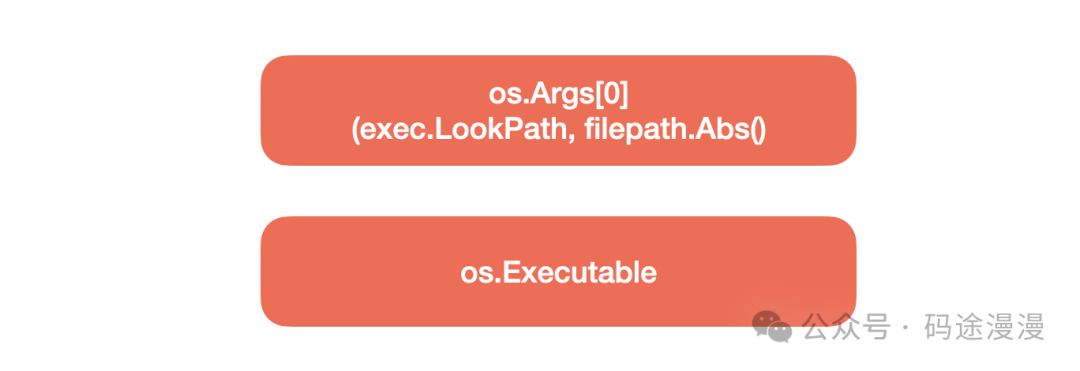Select the top red rounded box
The height and width of the screenshot is (371, 1080).
[559, 110]
